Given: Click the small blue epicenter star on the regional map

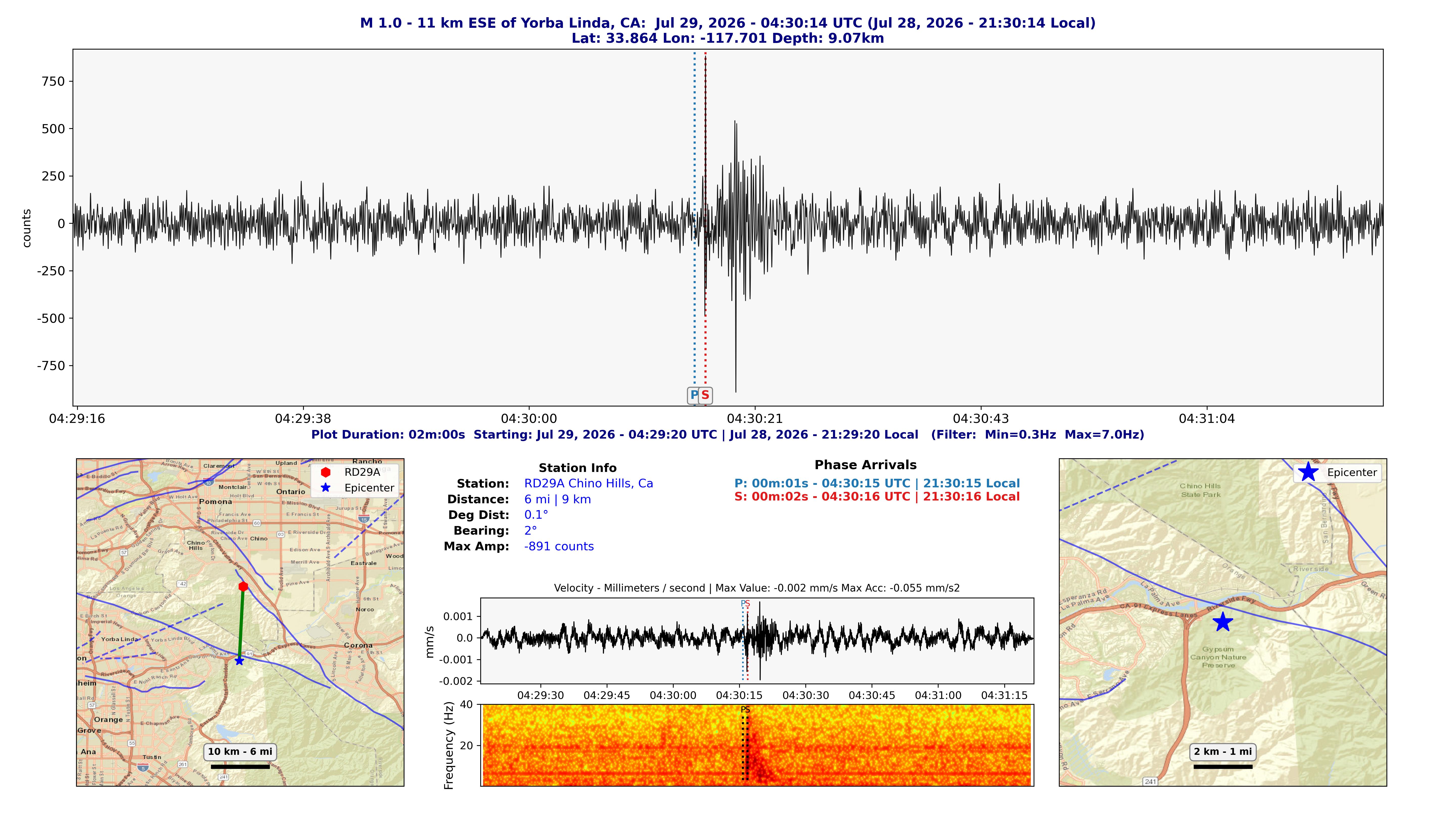Looking at the screenshot, I should pyautogui.click(x=239, y=660).
